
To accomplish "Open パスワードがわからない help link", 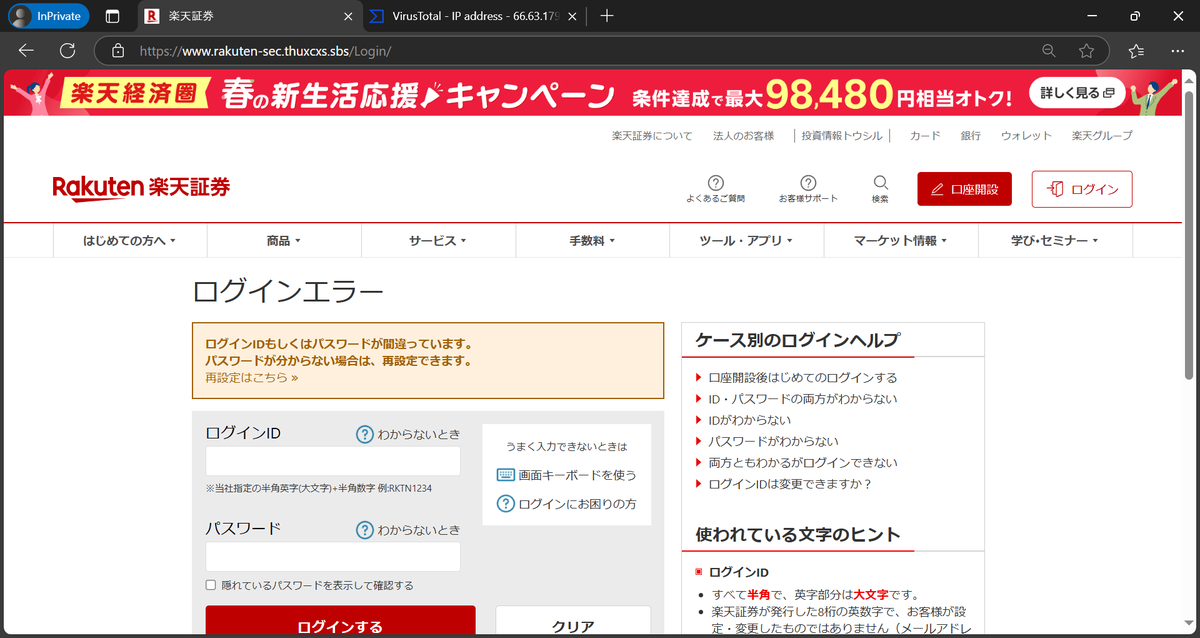I will [x=773, y=441].
